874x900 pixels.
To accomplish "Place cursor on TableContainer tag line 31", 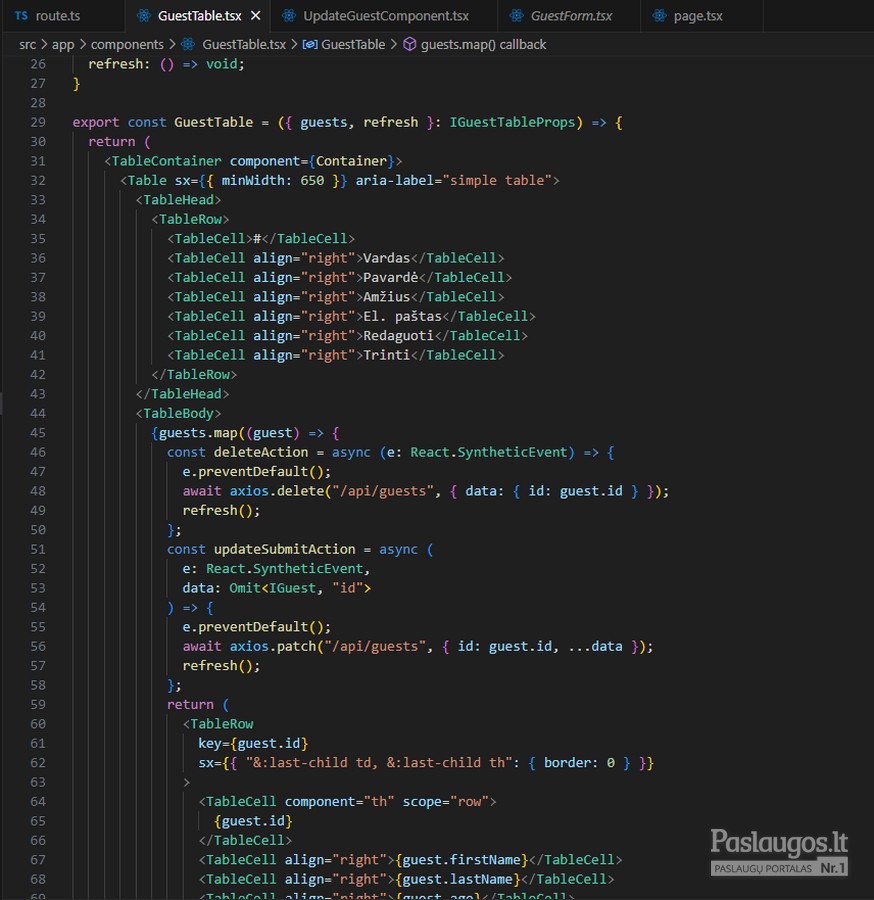I will 166,161.
